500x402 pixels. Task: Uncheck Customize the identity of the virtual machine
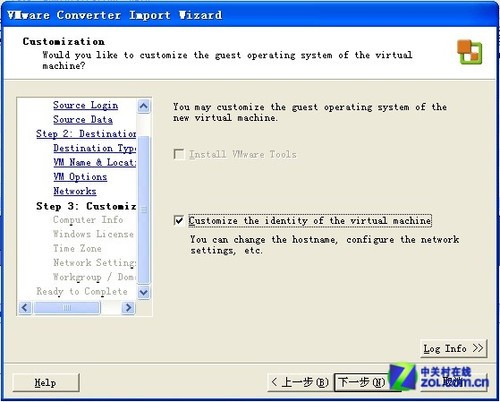[x=179, y=220]
